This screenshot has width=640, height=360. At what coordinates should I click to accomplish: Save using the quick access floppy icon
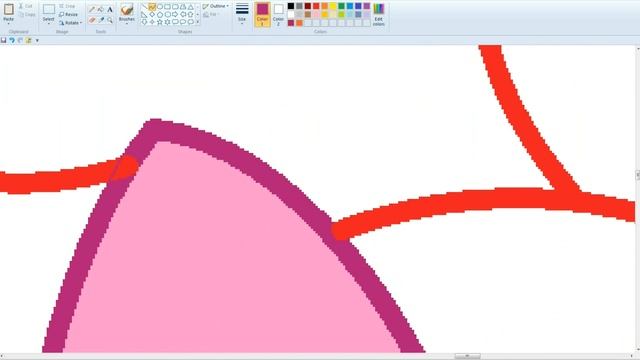coord(4,40)
